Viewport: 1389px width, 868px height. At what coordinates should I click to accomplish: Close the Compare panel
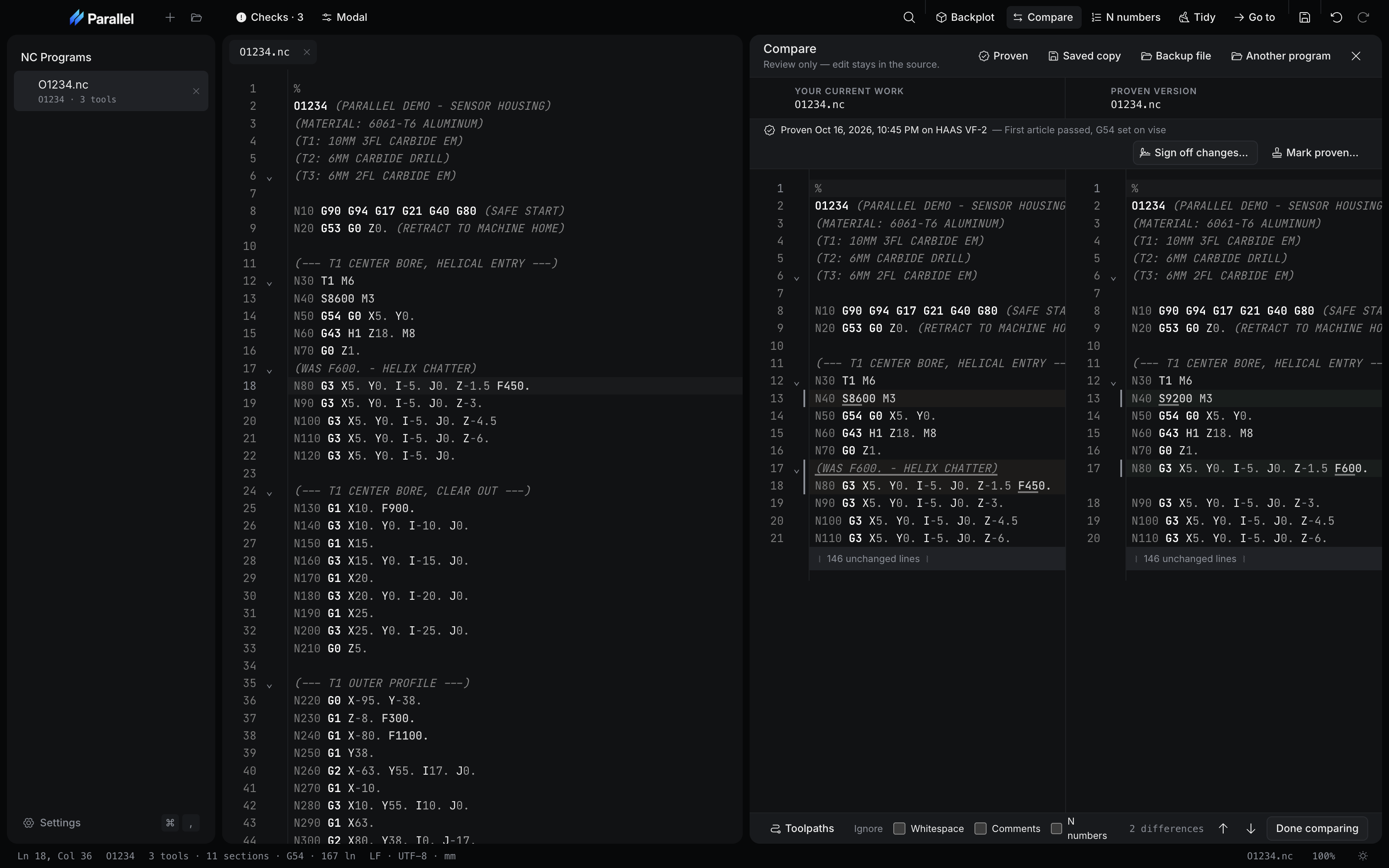[1356, 56]
